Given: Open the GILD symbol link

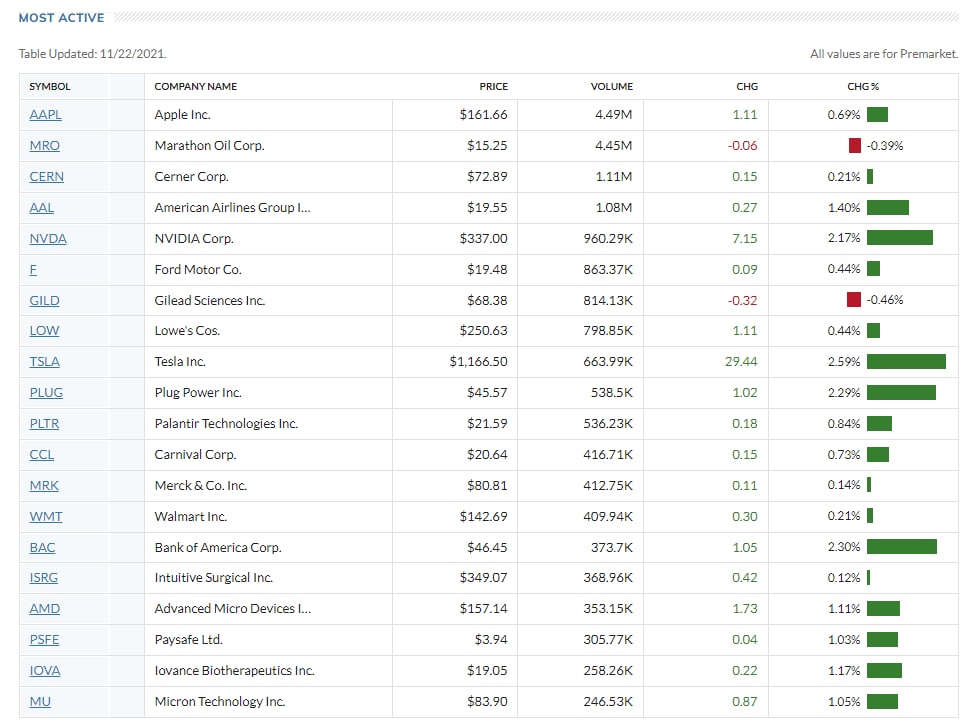Looking at the screenshot, I should click(45, 301).
